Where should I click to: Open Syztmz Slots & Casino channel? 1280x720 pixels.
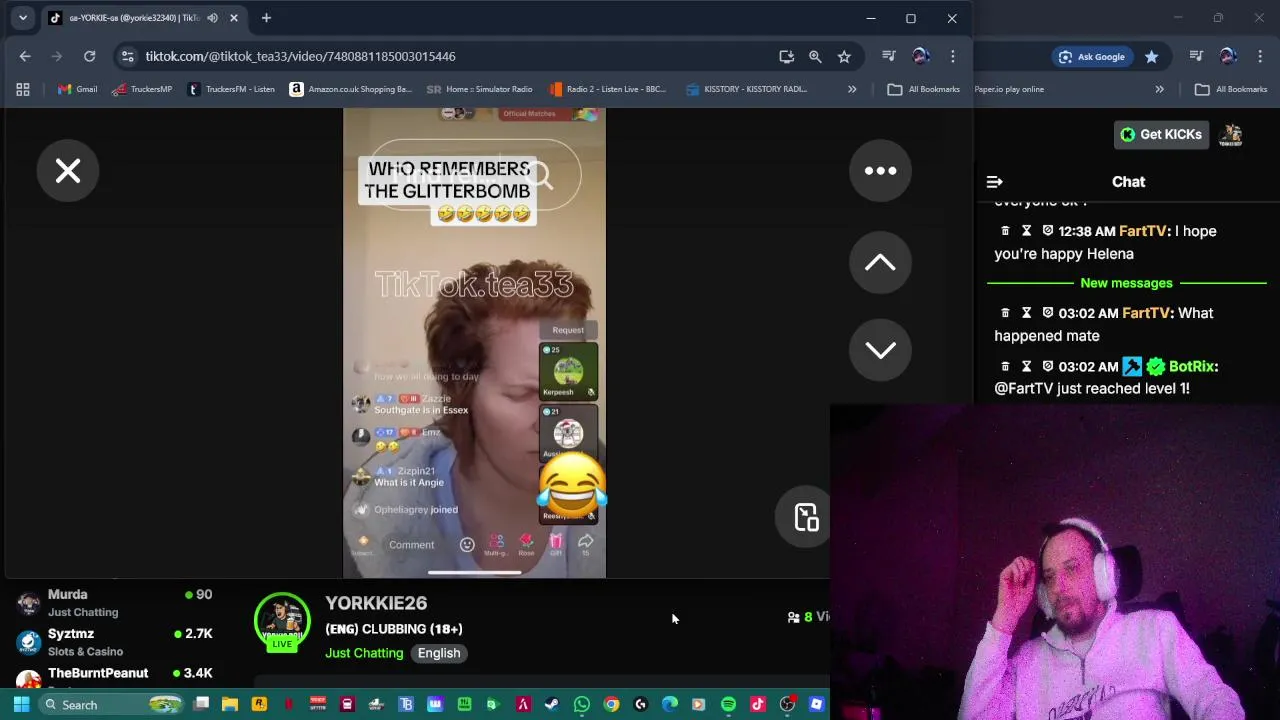(x=115, y=642)
